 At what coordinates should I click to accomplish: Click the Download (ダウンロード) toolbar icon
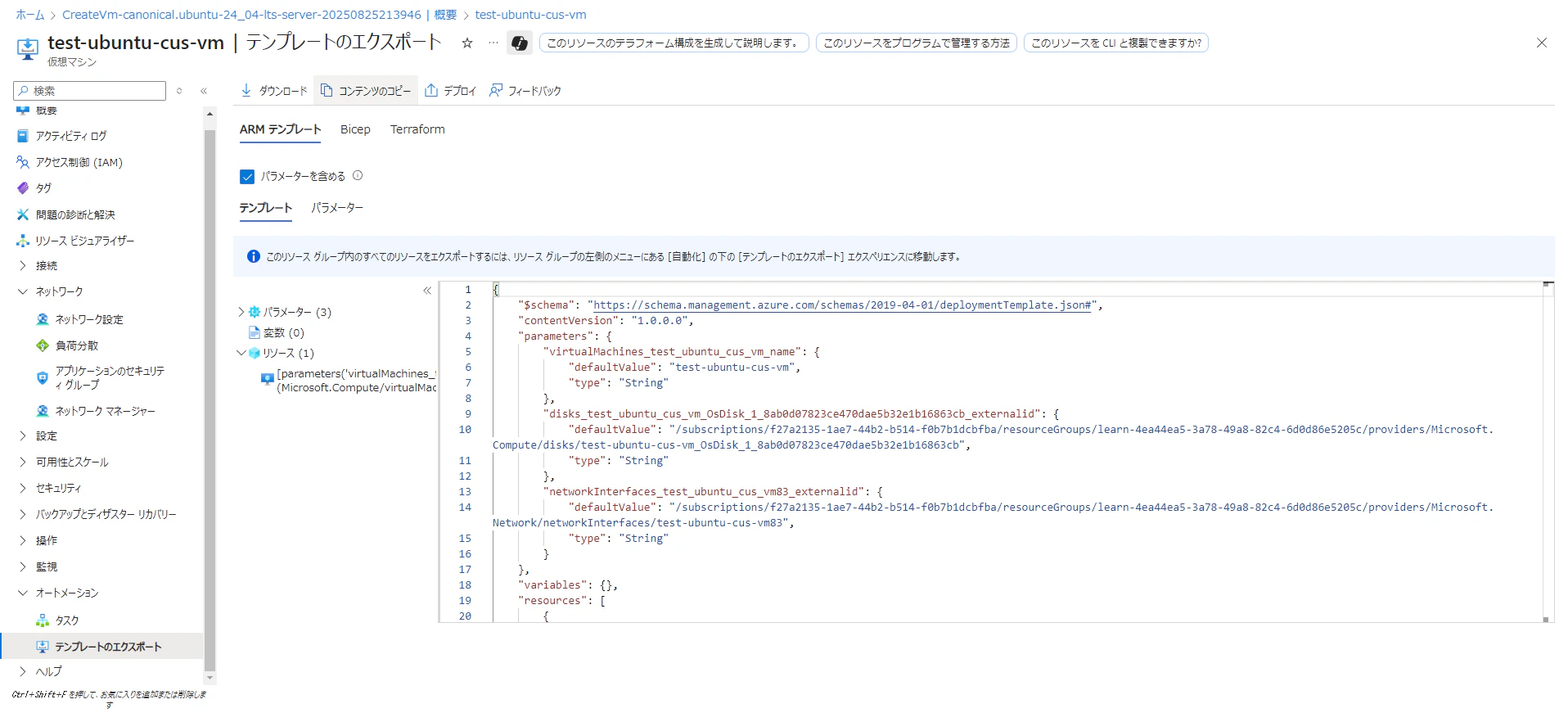[246, 90]
